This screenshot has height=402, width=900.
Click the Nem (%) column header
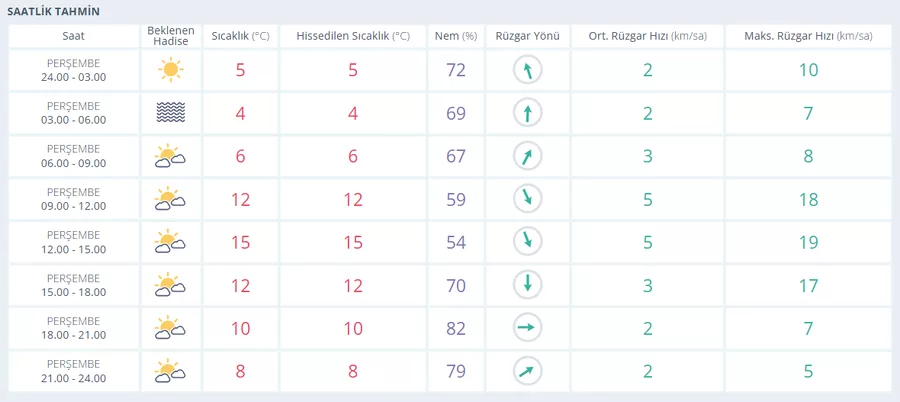456,36
